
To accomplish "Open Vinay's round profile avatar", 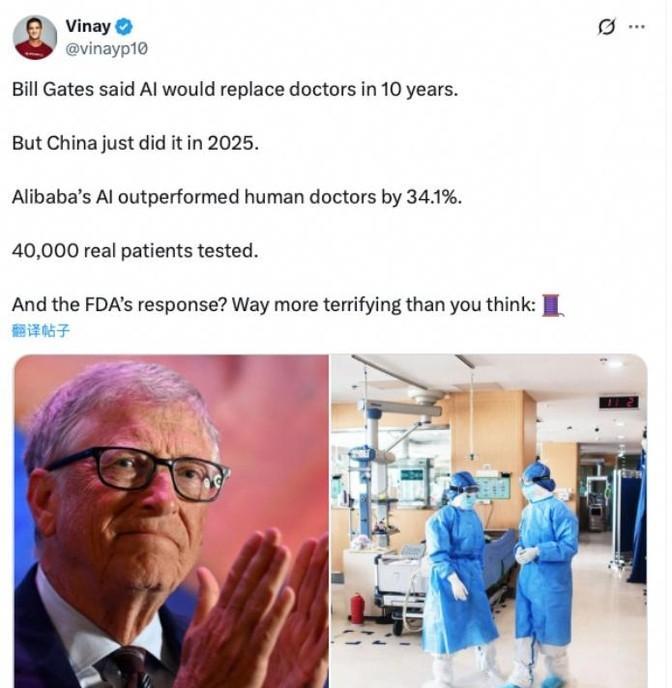I will [x=35, y=37].
